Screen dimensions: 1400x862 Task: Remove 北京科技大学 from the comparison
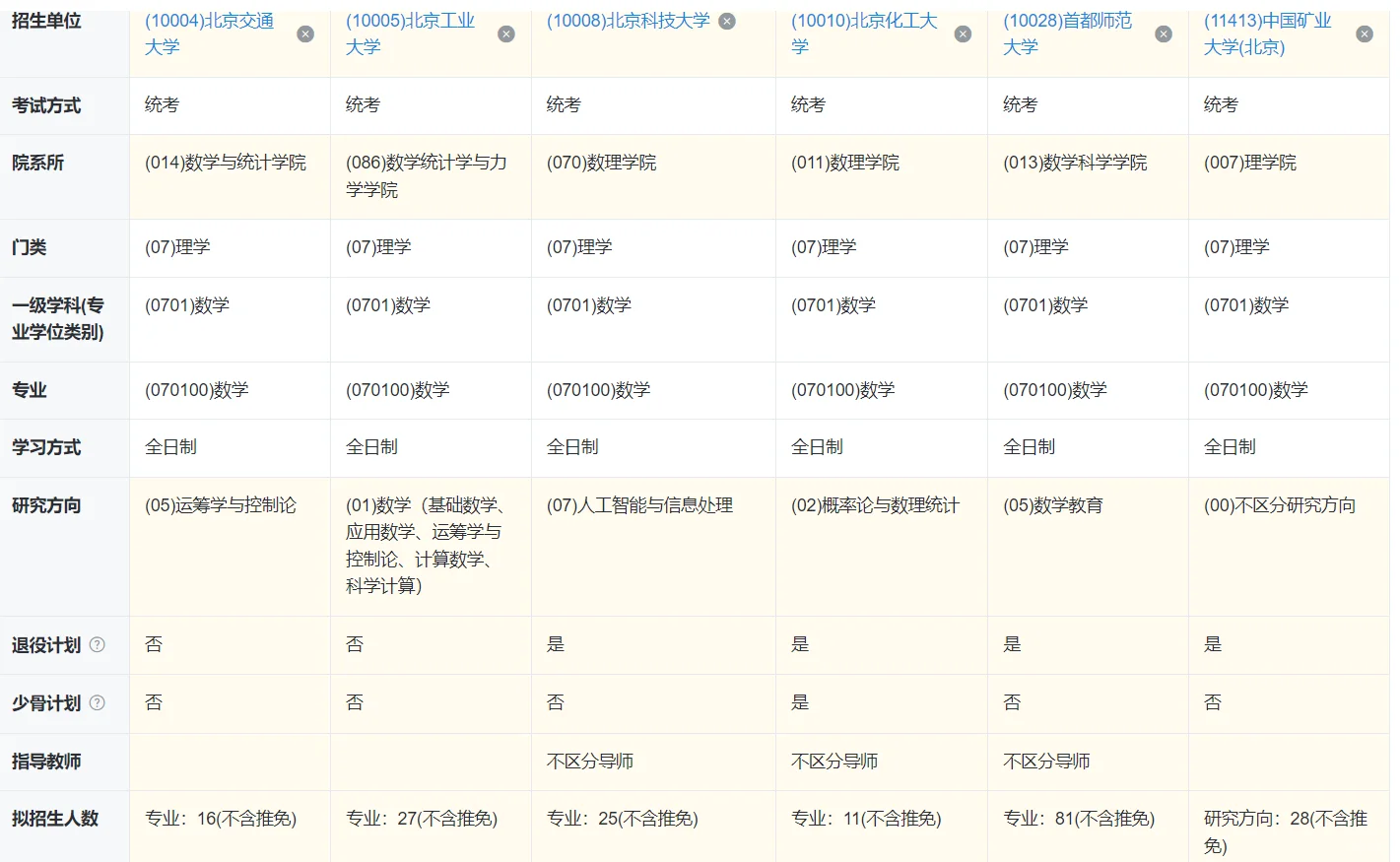(x=726, y=20)
